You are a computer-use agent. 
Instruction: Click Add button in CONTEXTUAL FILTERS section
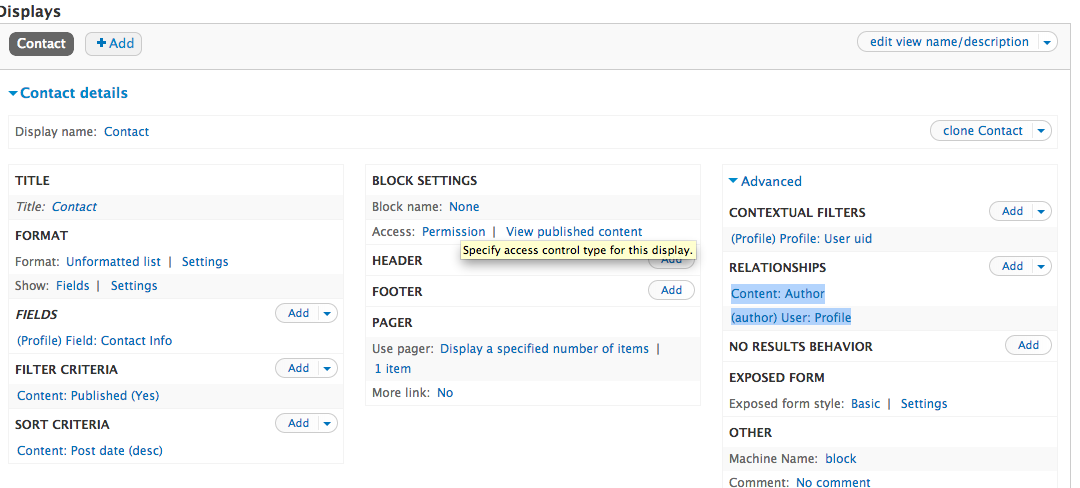tap(1012, 211)
